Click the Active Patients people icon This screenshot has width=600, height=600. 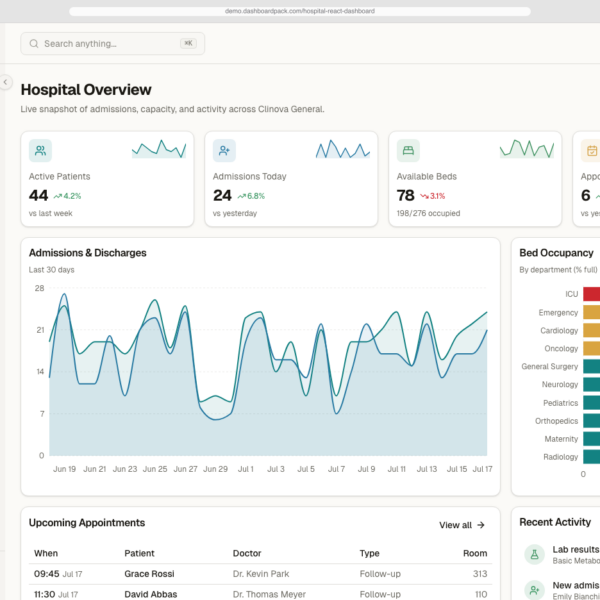40,150
